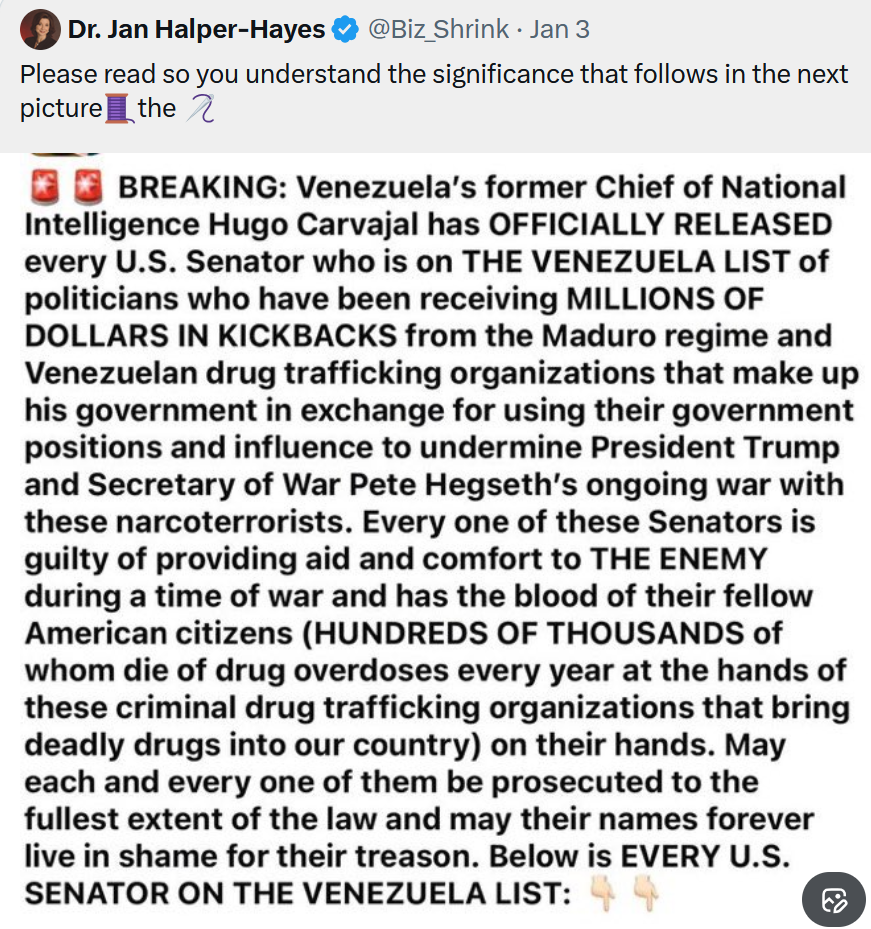Click the first pointing-down hand emoji
The height and width of the screenshot is (929, 871).
(604, 892)
